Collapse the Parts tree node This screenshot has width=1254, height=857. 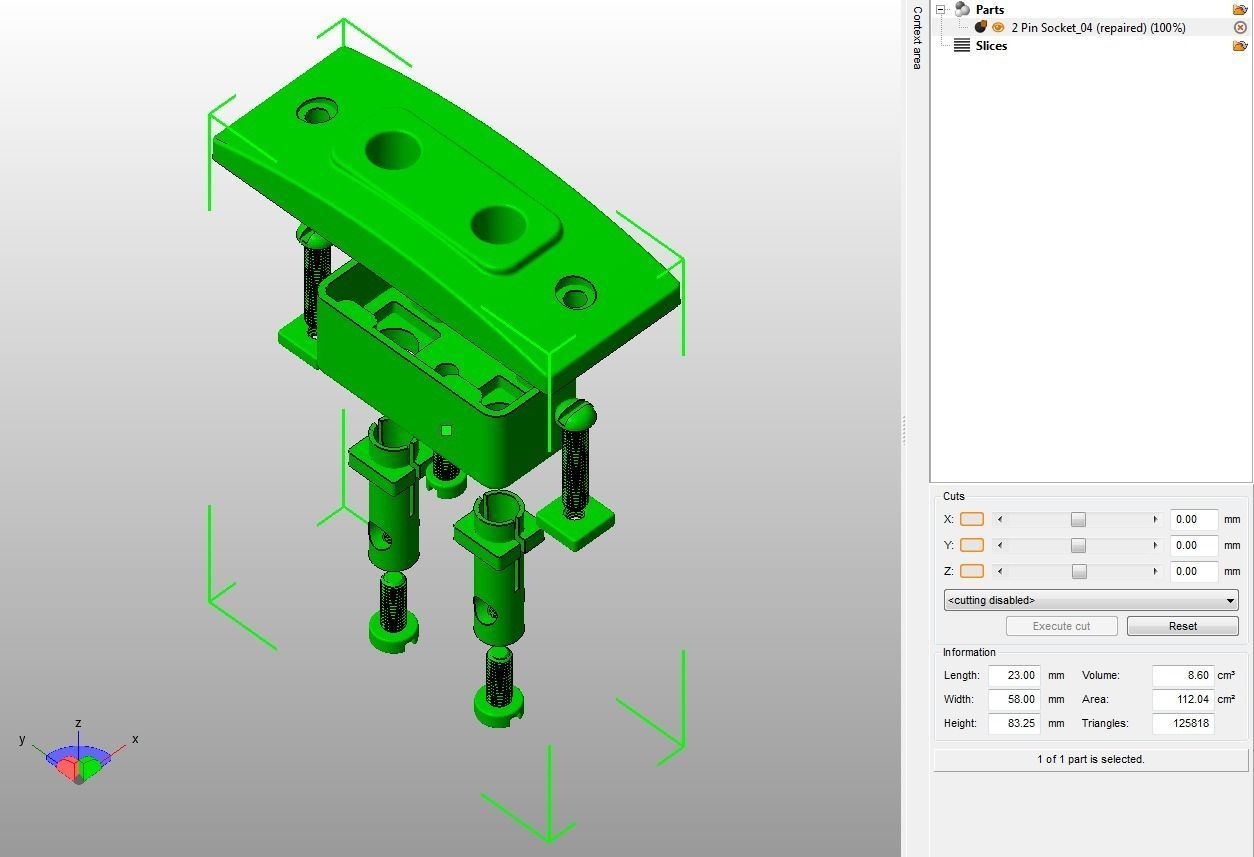tap(941, 9)
